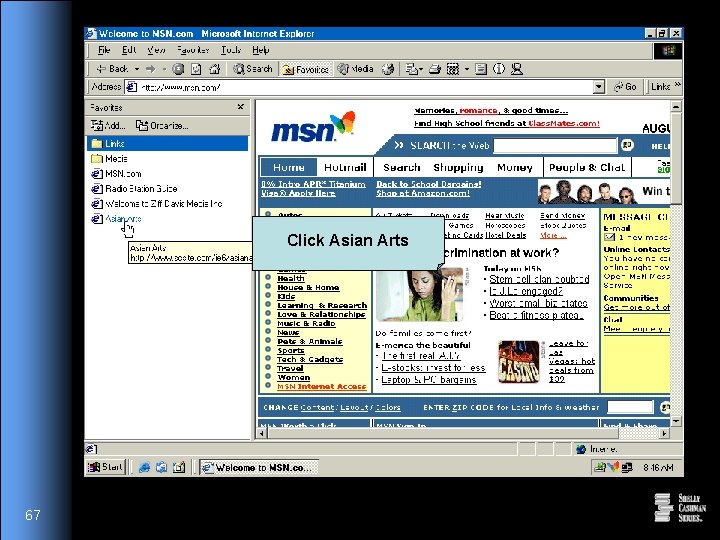Click the horizontal scrollbar right arrow
This screenshot has width=720, height=540.
pyautogui.click(x=664, y=433)
